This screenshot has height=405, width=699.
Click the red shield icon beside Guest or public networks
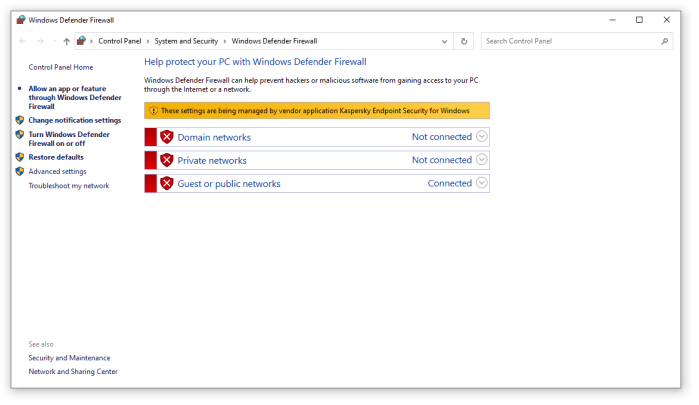[167, 183]
